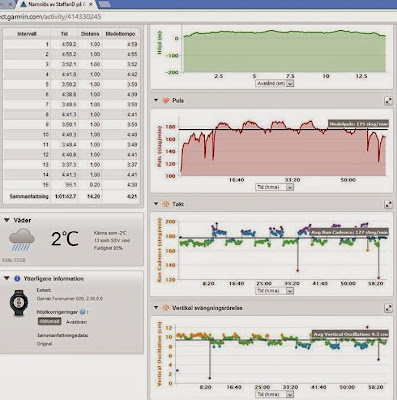This screenshot has width=397, height=400.
Task: Click the heart icon beside Puls
Action: 166,100
